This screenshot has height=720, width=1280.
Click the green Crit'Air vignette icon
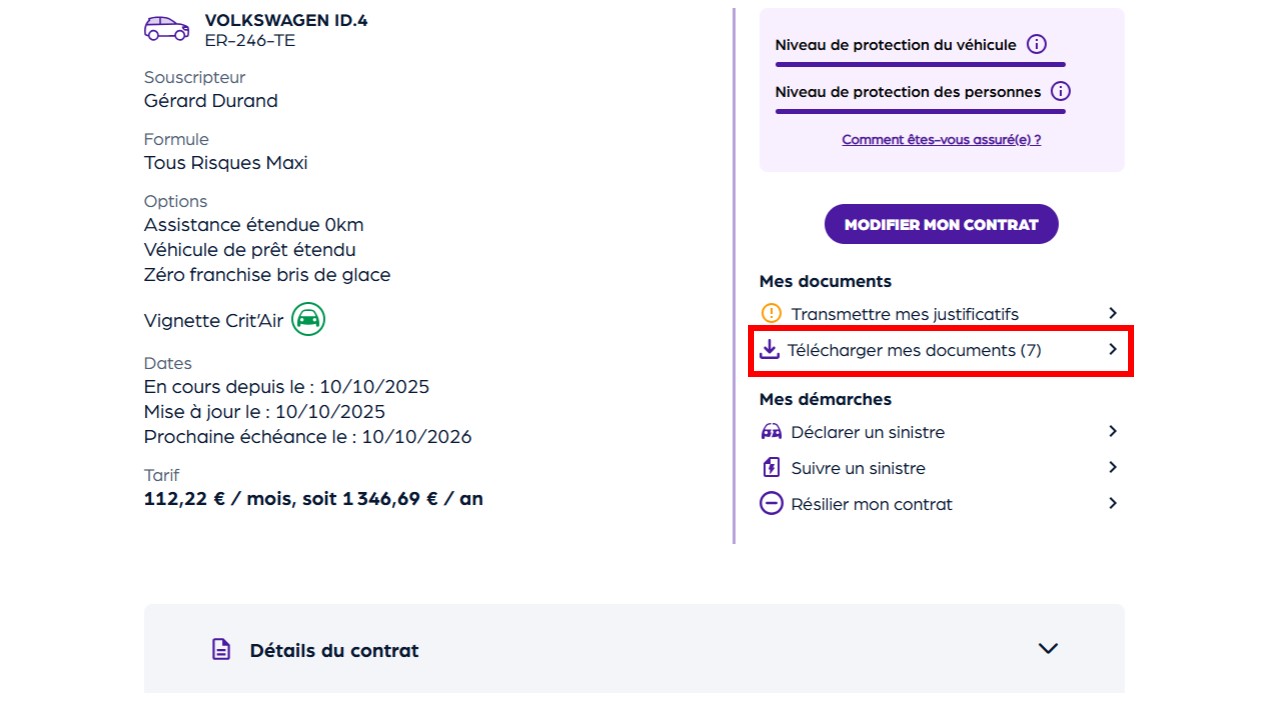[x=308, y=320]
